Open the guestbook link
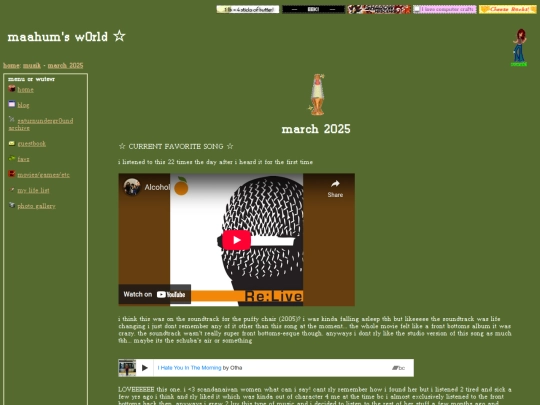 32,144
